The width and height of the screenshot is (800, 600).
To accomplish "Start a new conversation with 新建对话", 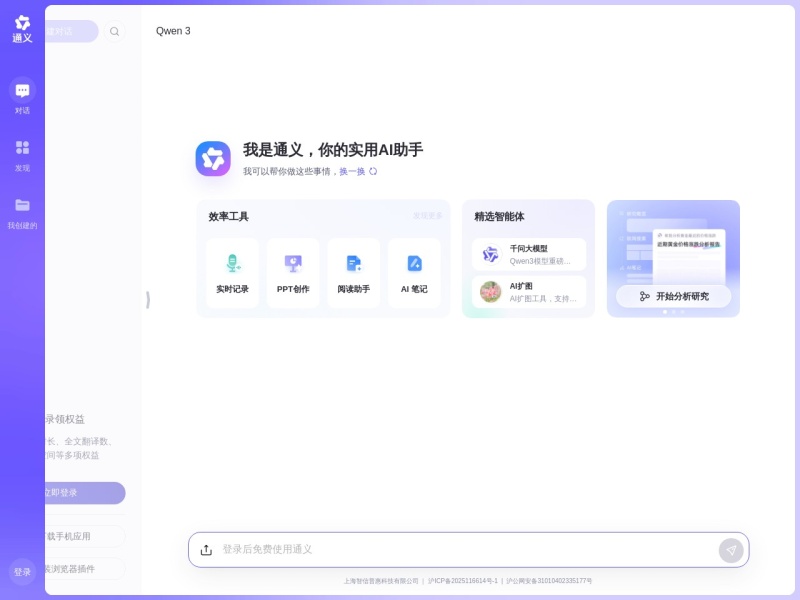I will pyautogui.click(x=71, y=31).
